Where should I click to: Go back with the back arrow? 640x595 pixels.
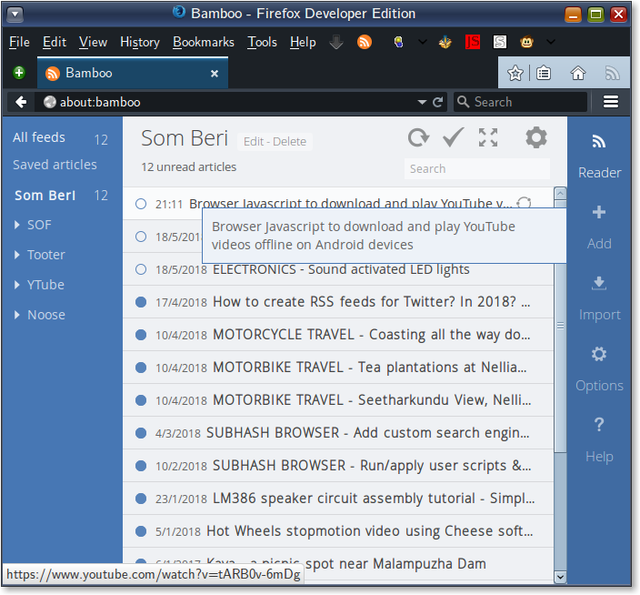(21, 102)
